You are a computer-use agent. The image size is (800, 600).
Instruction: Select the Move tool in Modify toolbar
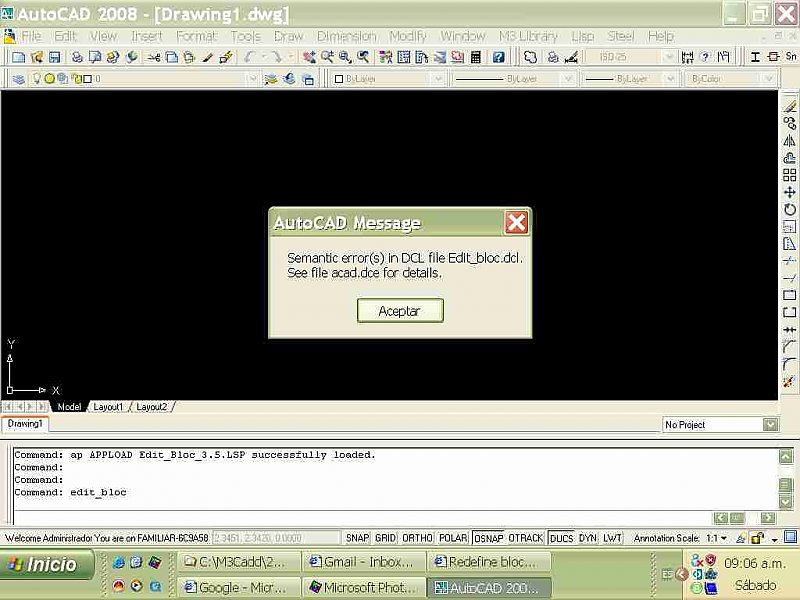789,192
